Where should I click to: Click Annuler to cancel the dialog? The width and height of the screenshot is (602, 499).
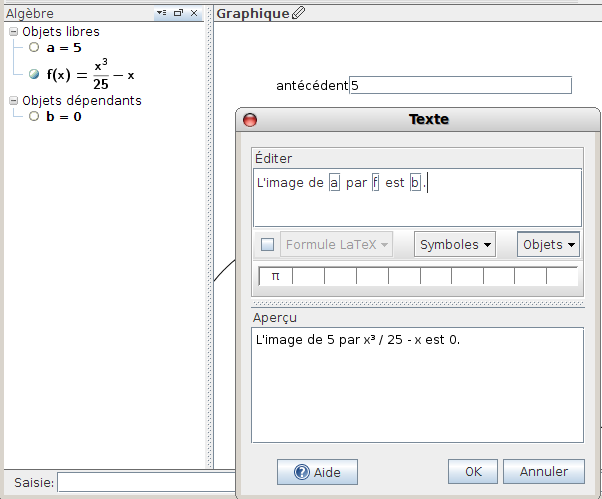point(544,471)
